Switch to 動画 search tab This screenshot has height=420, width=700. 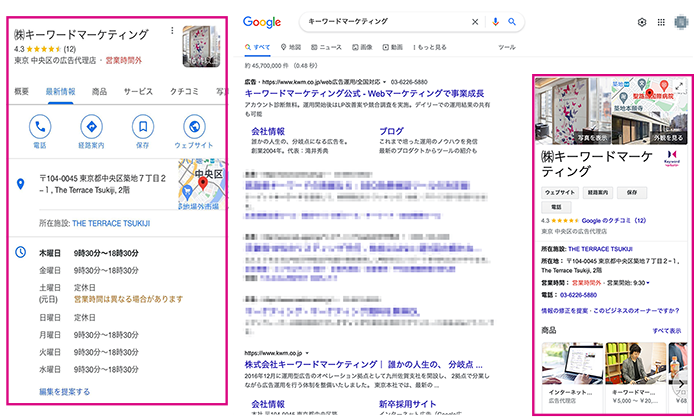(392, 47)
